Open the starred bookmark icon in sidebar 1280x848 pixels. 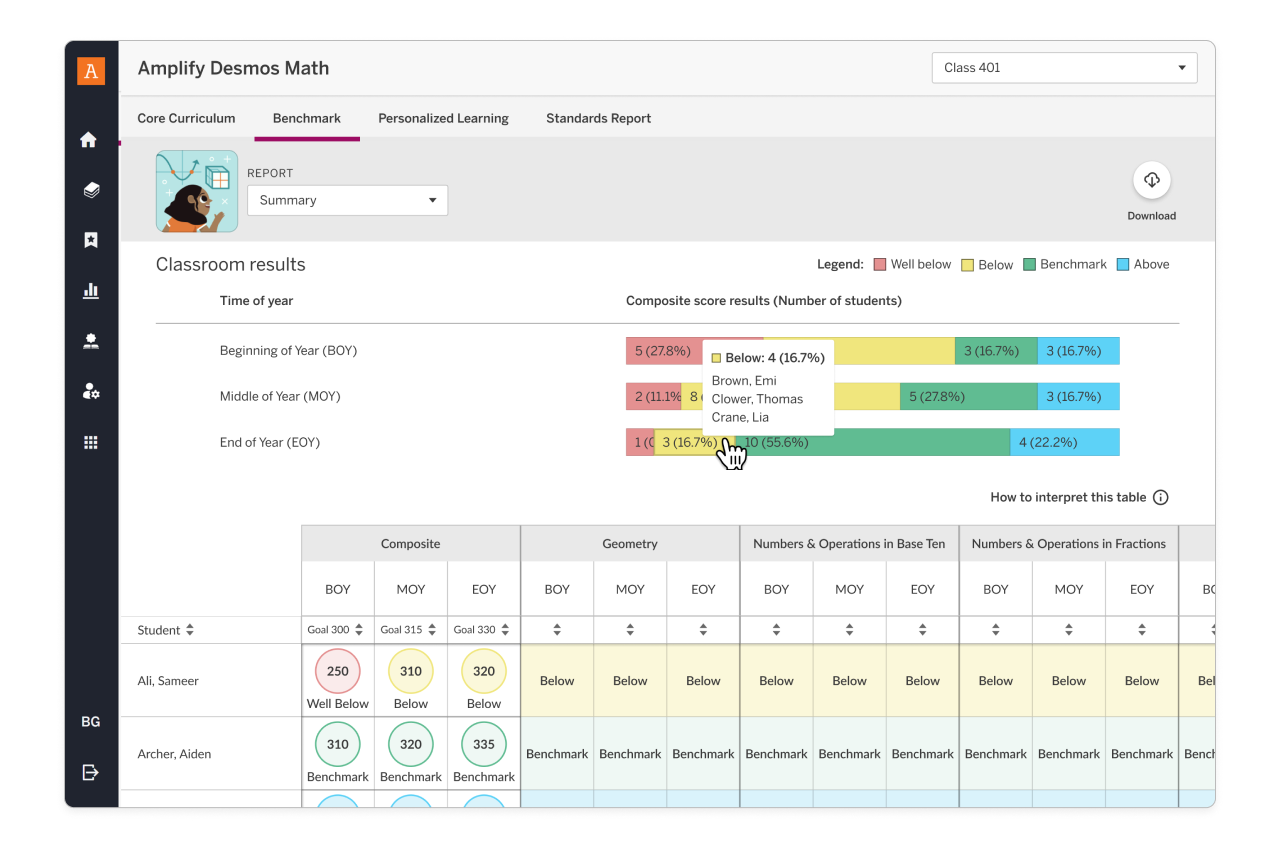coord(91,240)
